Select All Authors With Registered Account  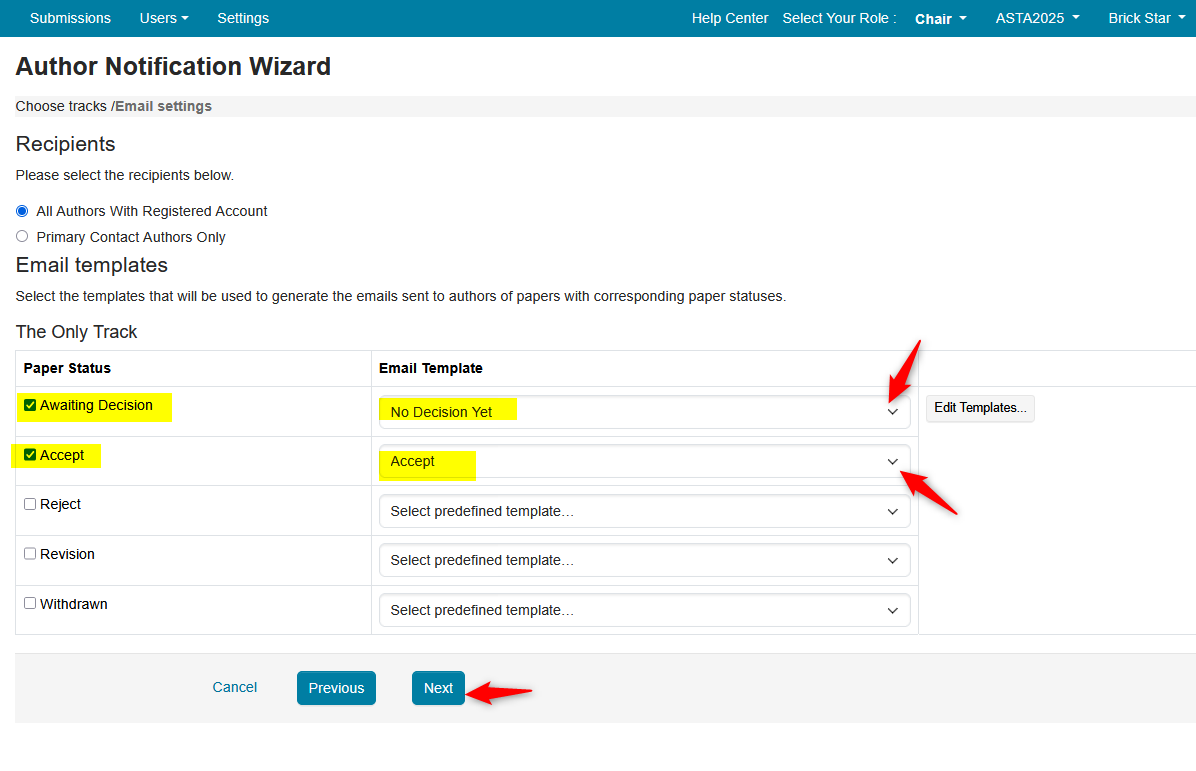tap(22, 211)
